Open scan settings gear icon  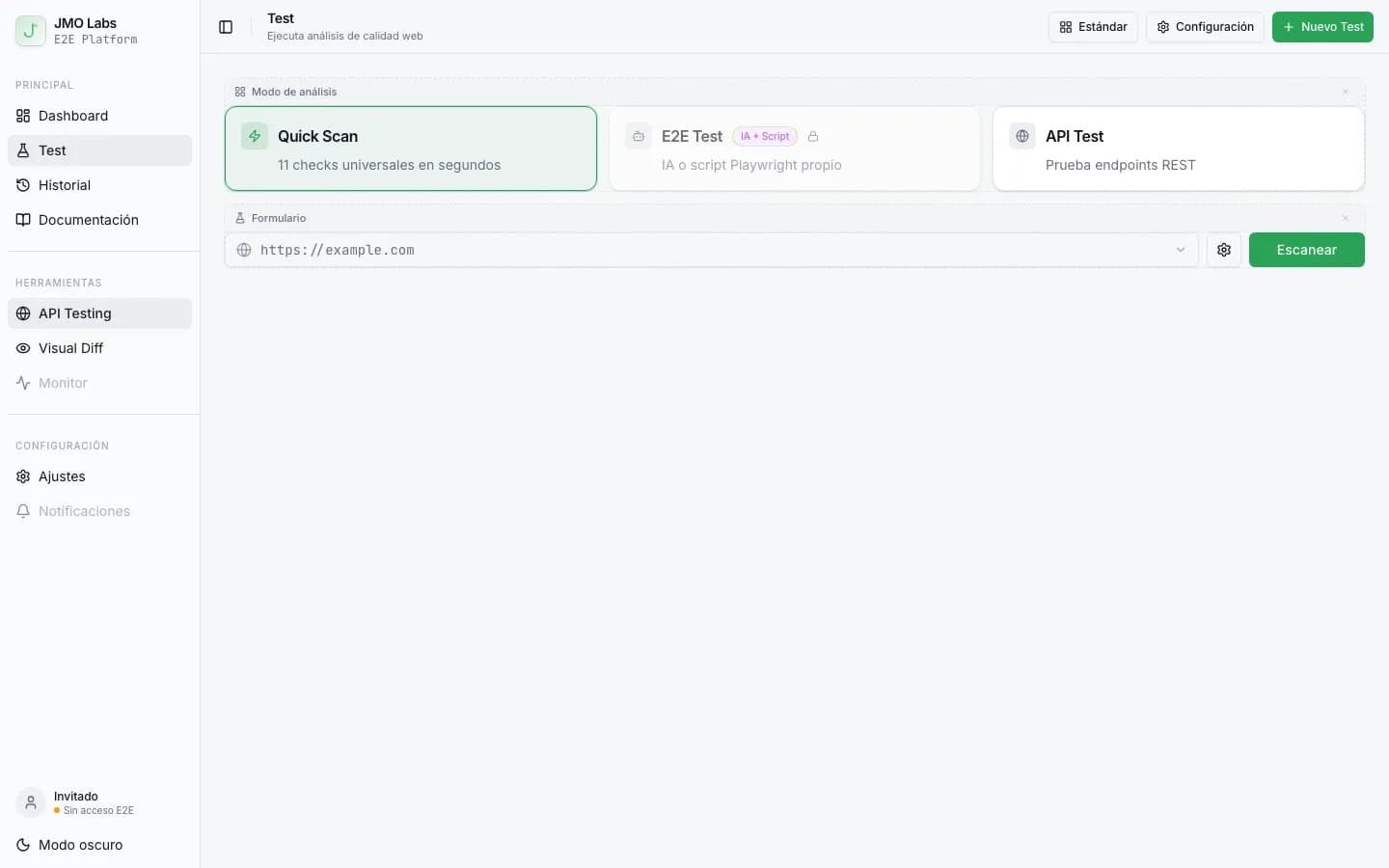(x=1224, y=250)
